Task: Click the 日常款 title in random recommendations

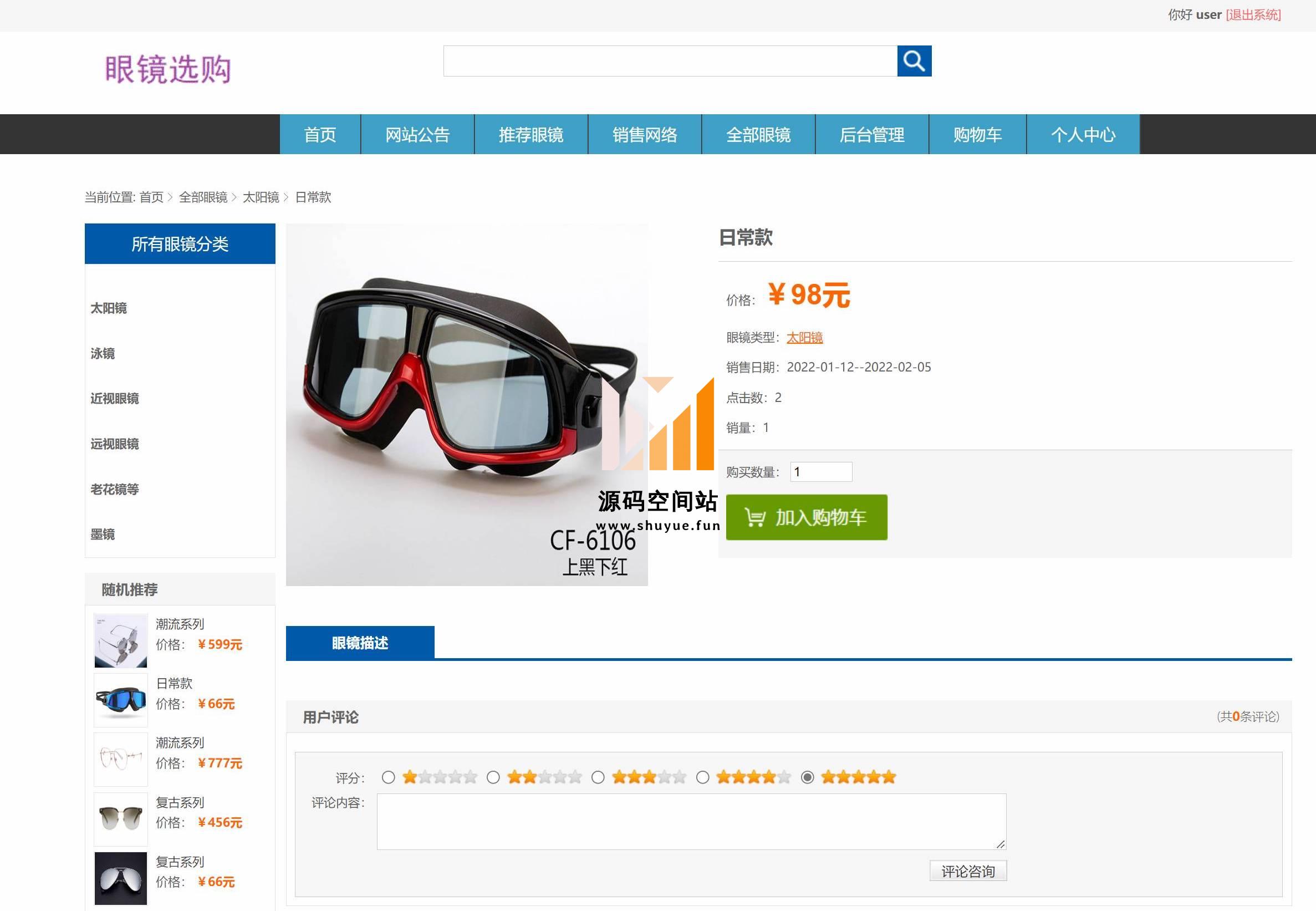Action: click(x=174, y=683)
